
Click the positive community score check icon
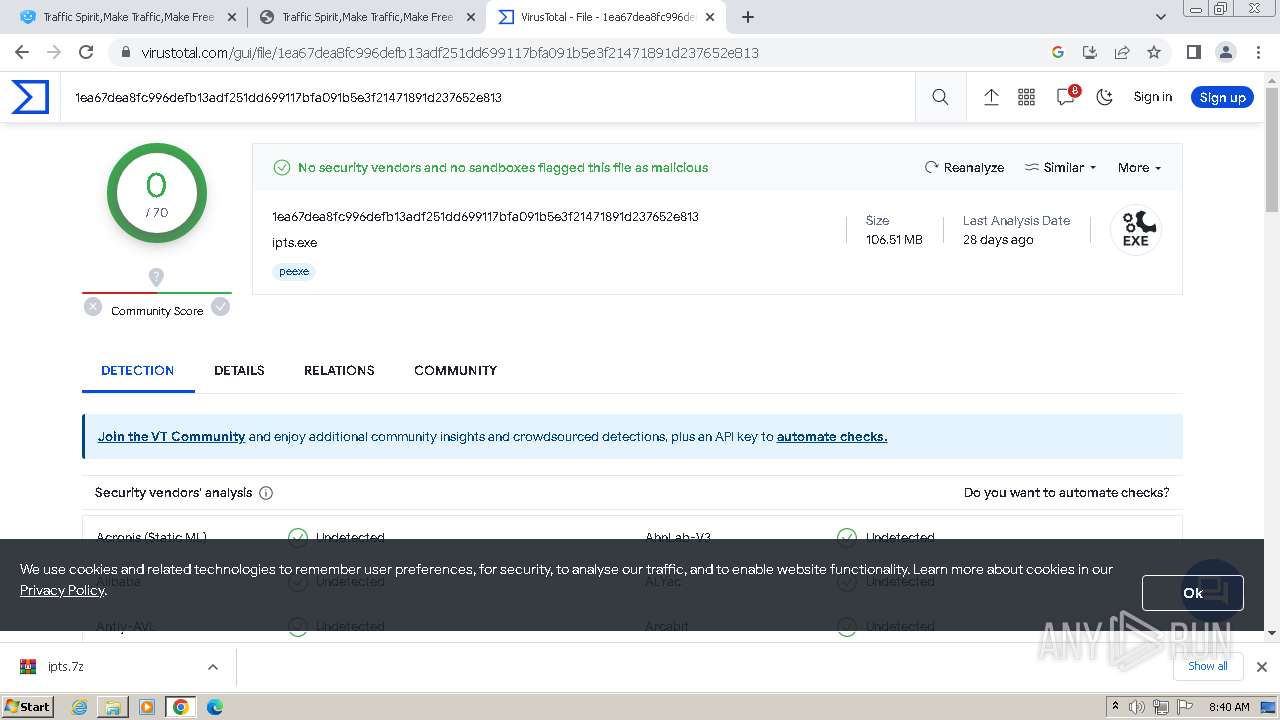[x=221, y=307]
